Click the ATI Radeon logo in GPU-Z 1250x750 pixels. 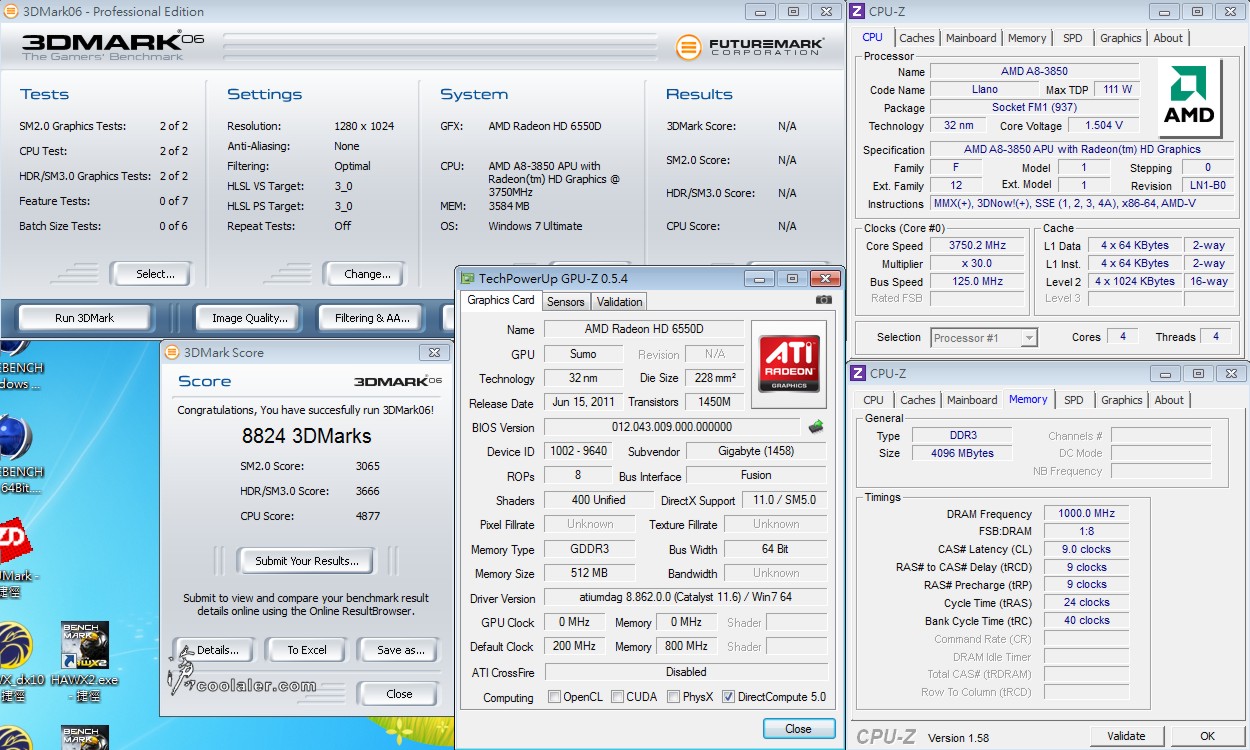789,363
